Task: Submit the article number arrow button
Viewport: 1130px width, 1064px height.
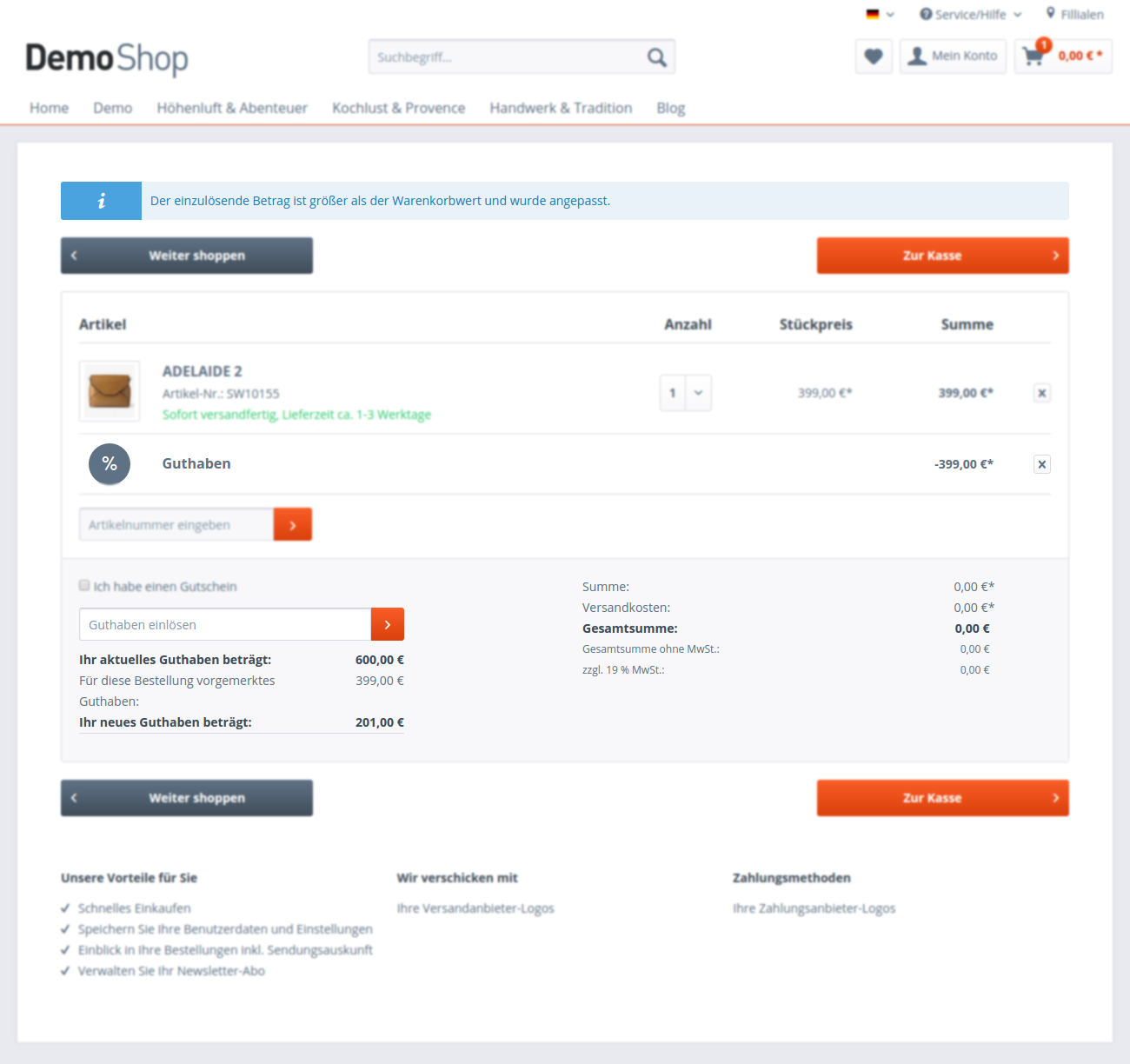Action: (x=293, y=525)
